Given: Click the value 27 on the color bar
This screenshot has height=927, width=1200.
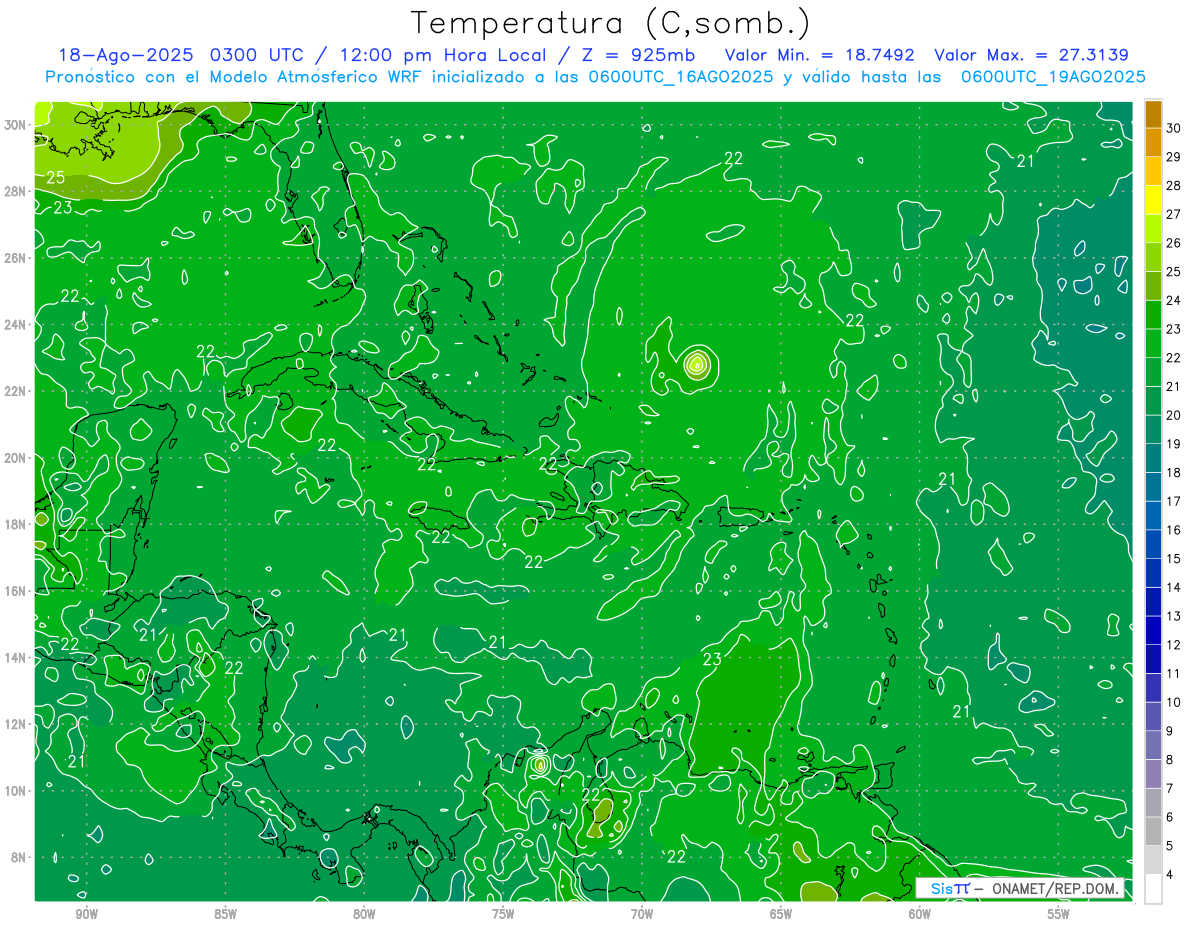Looking at the screenshot, I should [1174, 214].
